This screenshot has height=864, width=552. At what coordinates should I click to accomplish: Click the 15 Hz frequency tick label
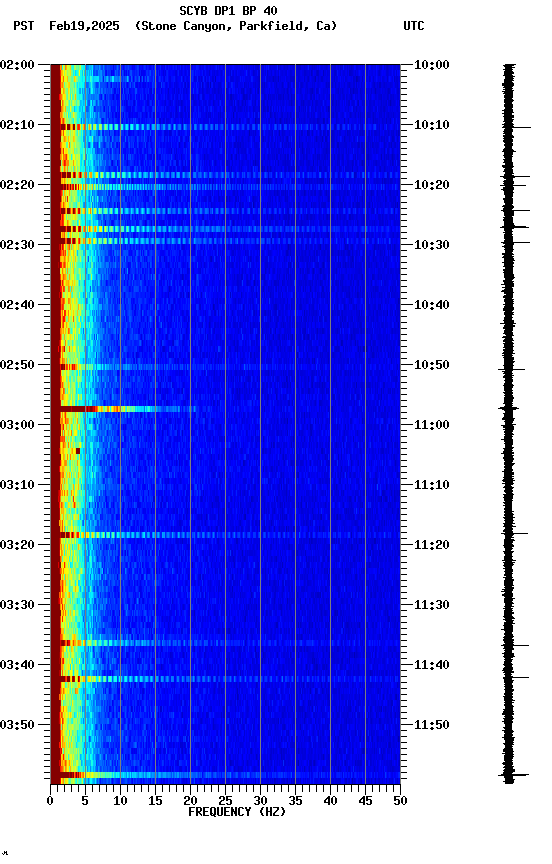tap(155, 801)
